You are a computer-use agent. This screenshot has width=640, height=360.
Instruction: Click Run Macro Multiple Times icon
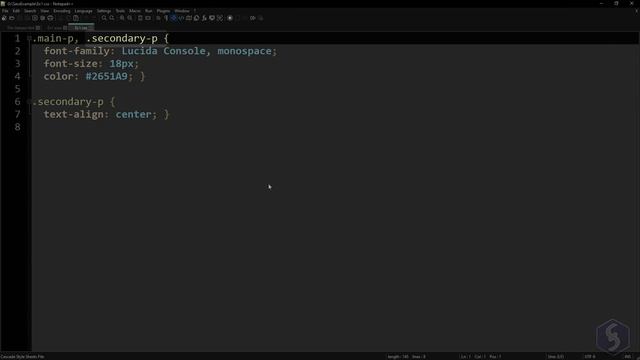click(253, 18)
